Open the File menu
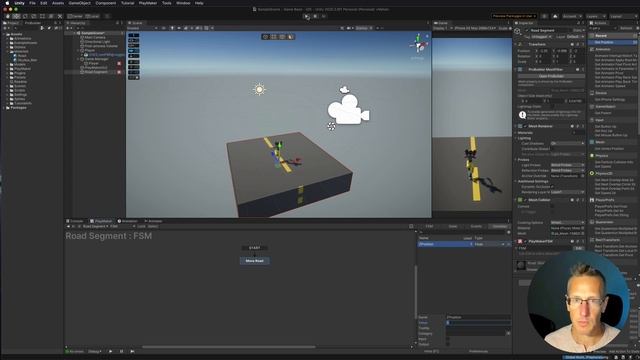Screen dimensions: 640x360 click(32, 3)
